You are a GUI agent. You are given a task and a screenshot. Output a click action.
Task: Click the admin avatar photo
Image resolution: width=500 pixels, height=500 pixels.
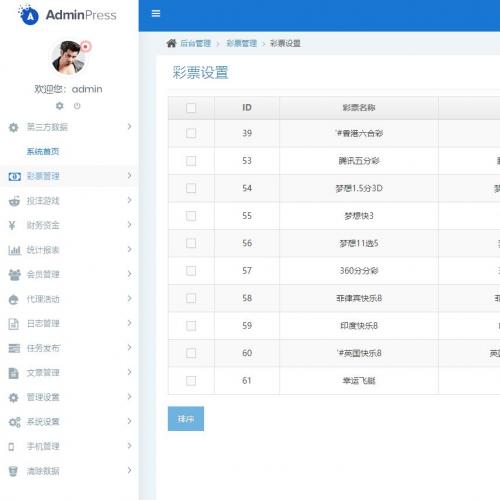pos(68,57)
